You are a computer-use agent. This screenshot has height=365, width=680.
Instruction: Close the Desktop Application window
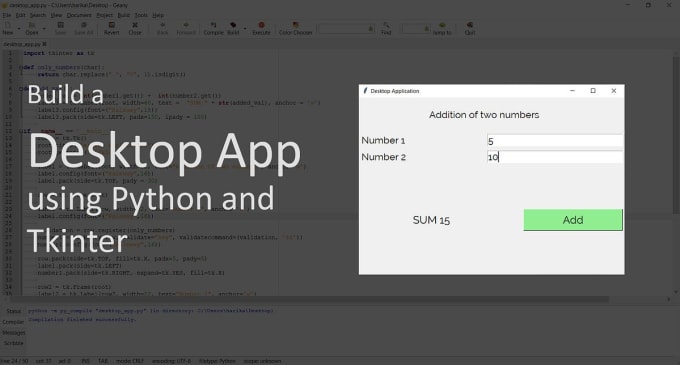614,91
